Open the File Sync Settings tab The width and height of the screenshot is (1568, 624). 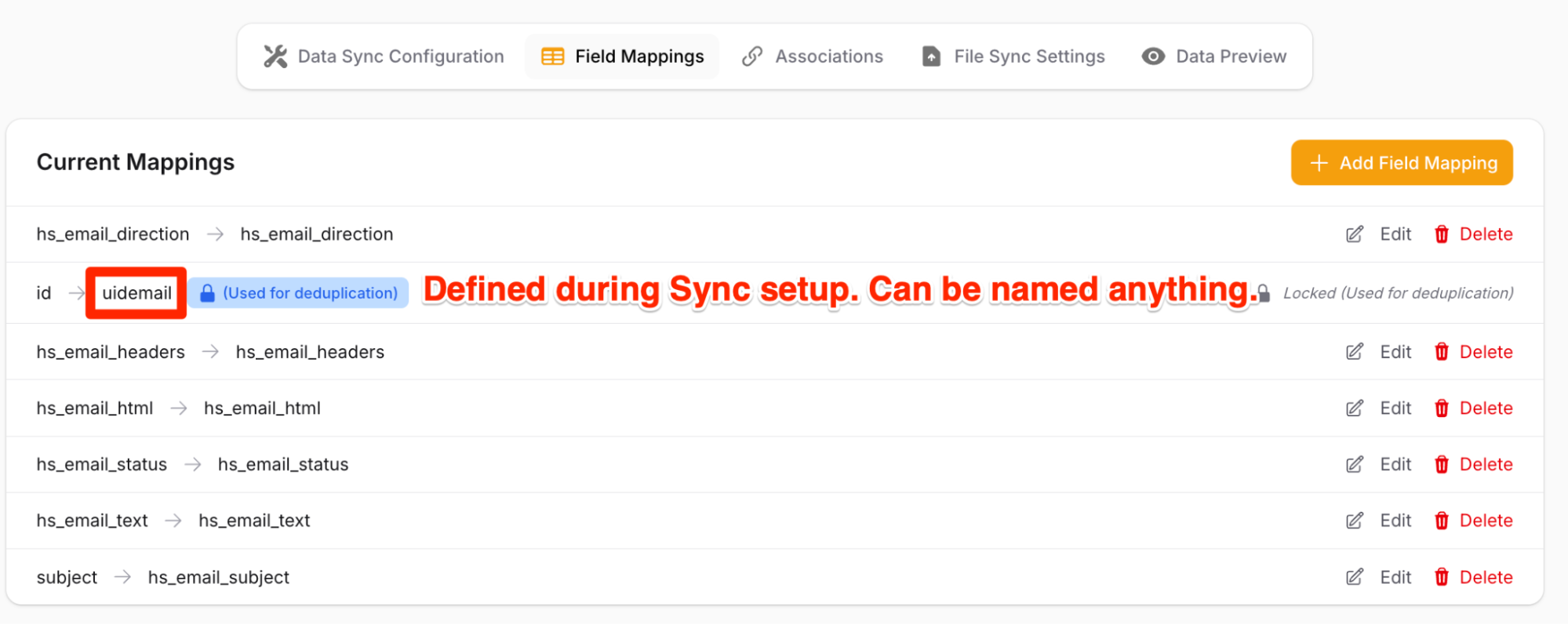1013,56
